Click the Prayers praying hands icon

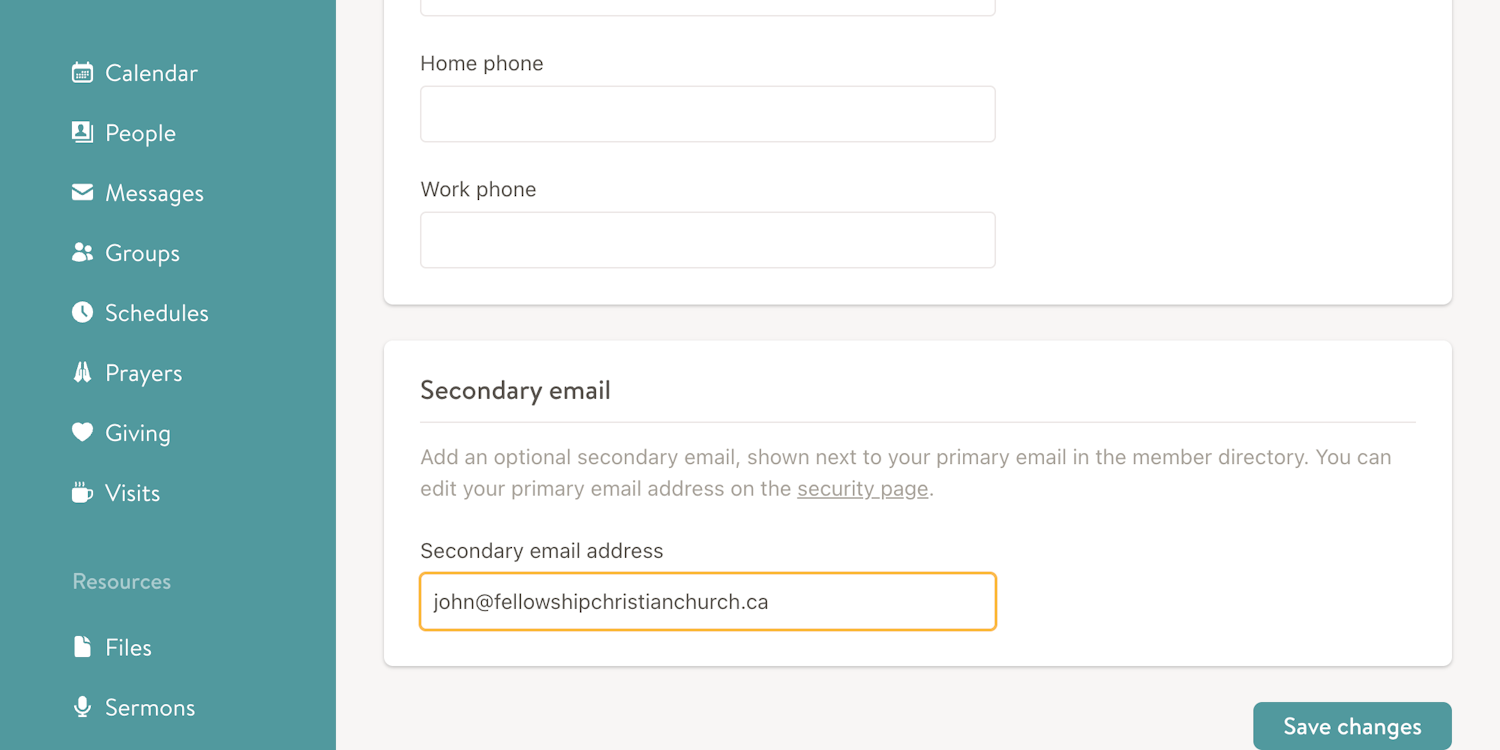(82, 372)
